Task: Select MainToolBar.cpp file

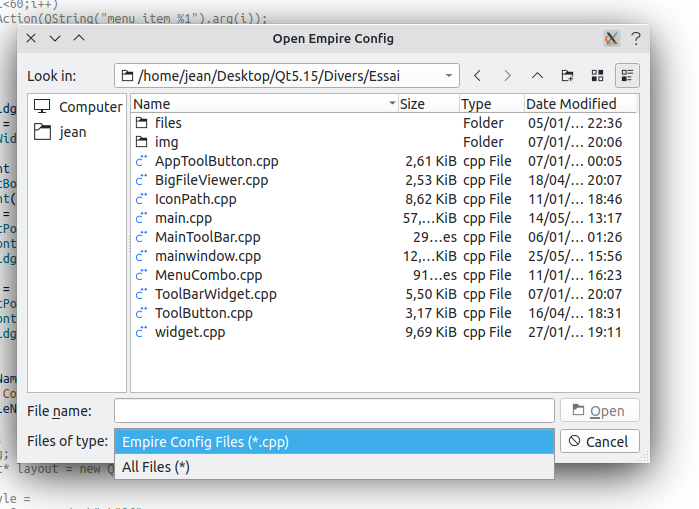Action: click(208, 238)
